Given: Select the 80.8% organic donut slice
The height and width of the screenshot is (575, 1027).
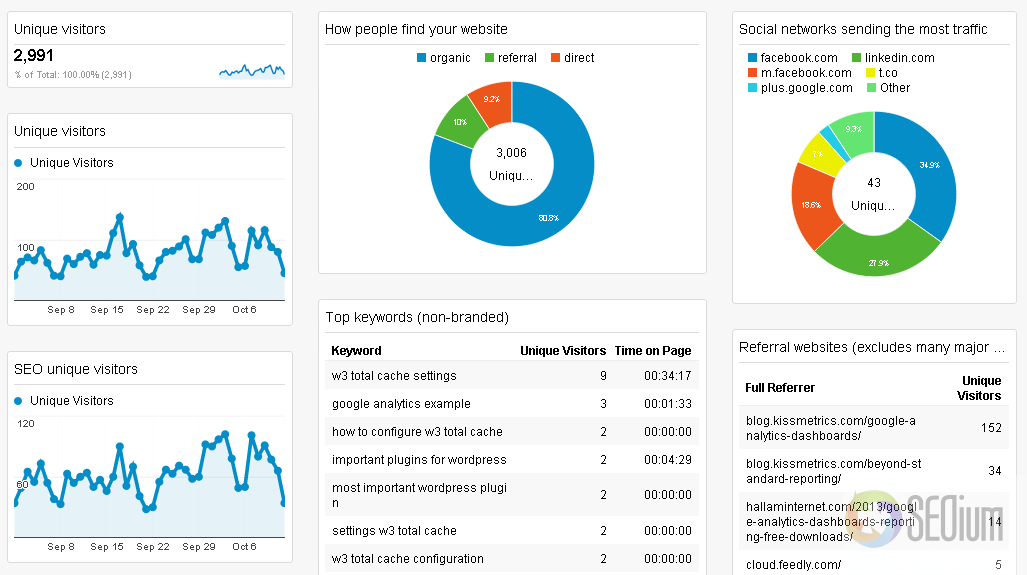Looking at the screenshot, I should [x=549, y=218].
